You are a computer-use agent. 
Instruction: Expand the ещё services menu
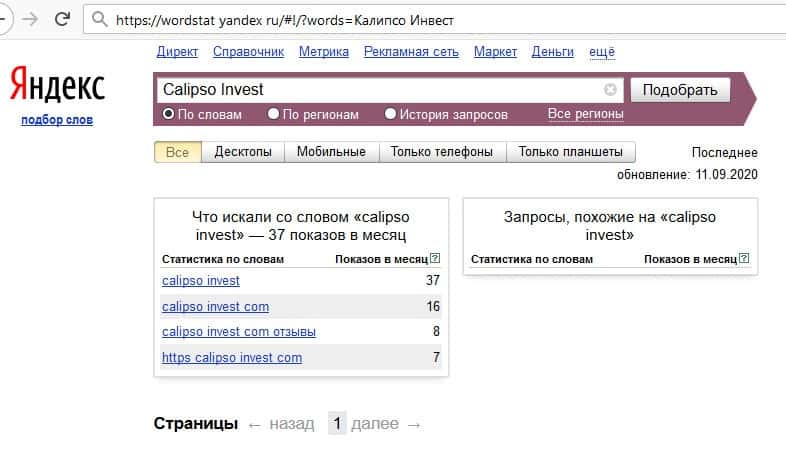[602, 52]
